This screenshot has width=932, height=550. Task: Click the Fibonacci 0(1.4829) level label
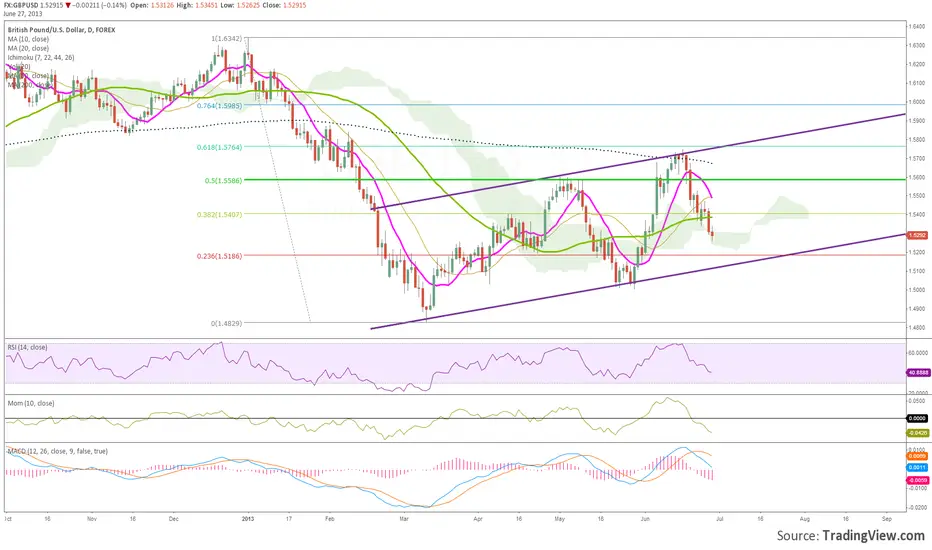point(226,323)
